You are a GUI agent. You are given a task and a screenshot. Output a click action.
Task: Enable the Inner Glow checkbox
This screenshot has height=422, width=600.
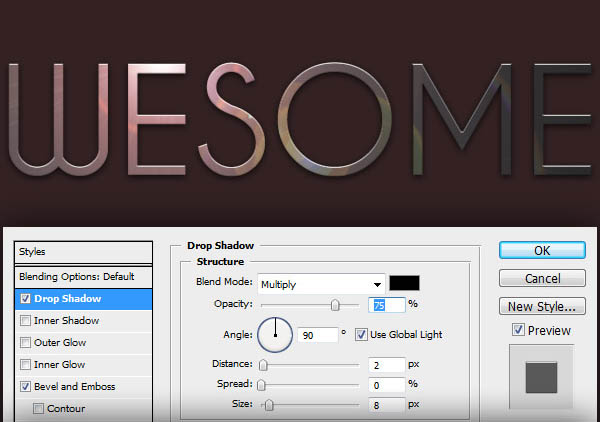click(25, 364)
